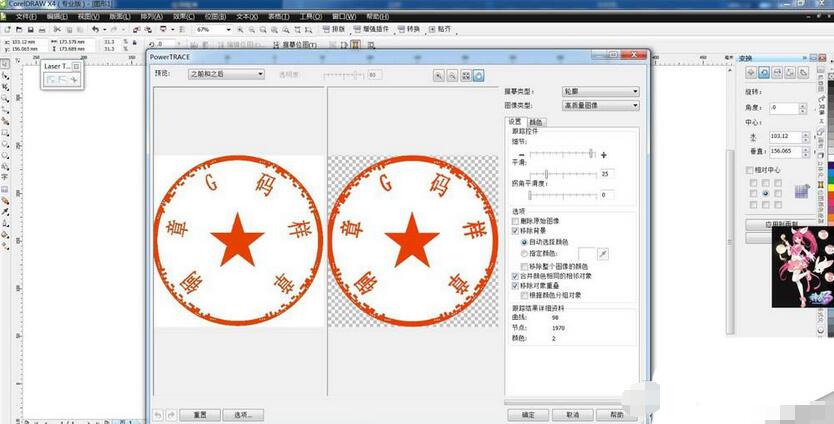Click the zoom in magnifier in PowerTRACE
This screenshot has width=834, height=424.
coord(439,75)
